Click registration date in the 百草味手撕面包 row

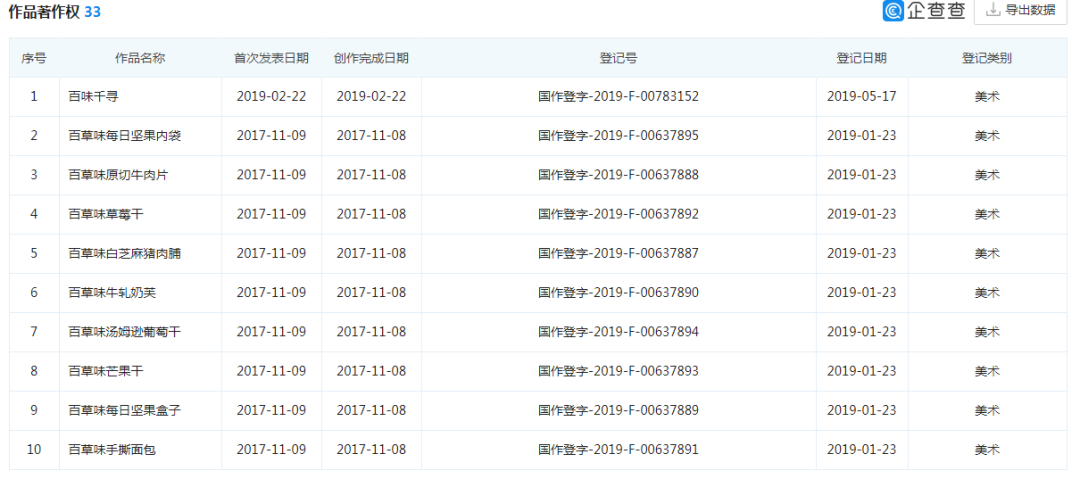[x=862, y=450]
